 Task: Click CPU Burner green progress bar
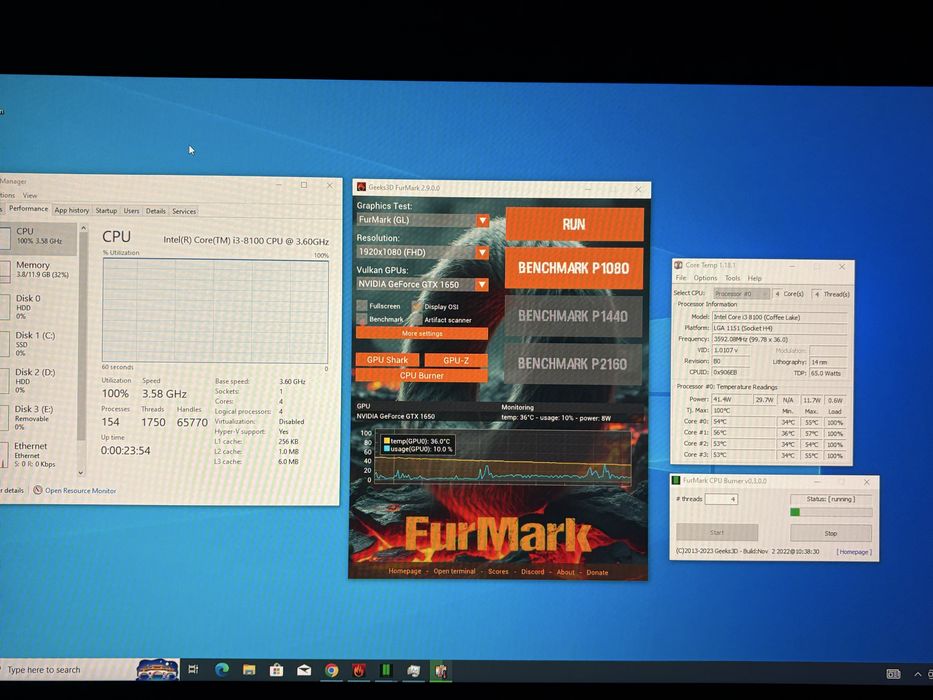(x=831, y=512)
